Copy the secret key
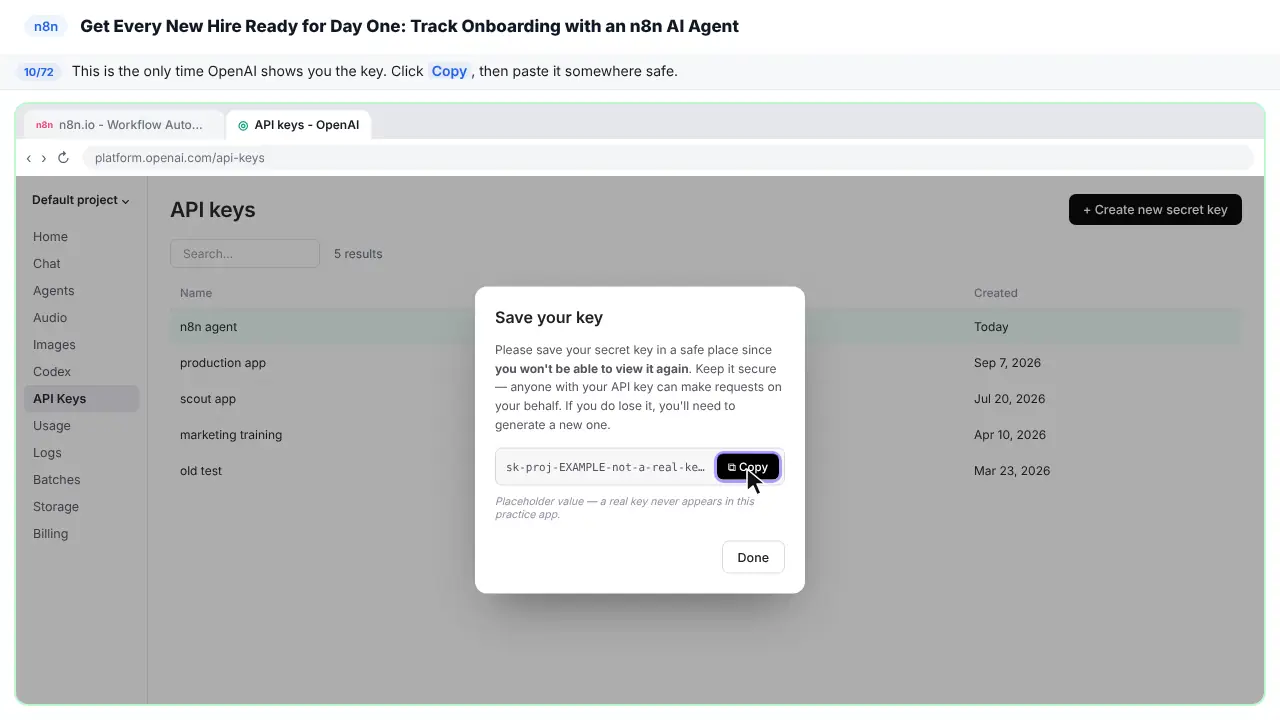This screenshot has height=720, width=1280. 748,467
